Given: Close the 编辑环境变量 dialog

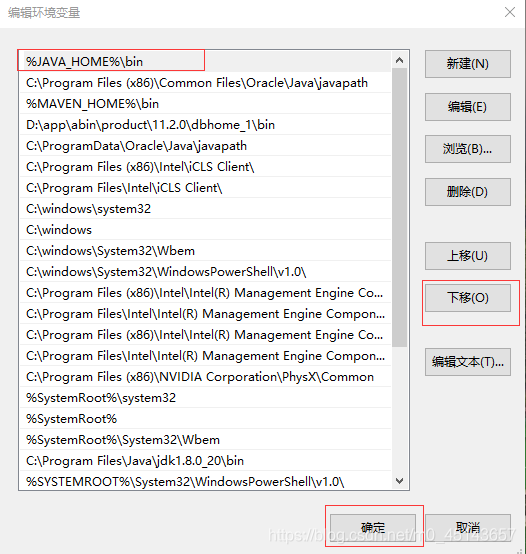Looking at the screenshot, I should click(509, 12).
